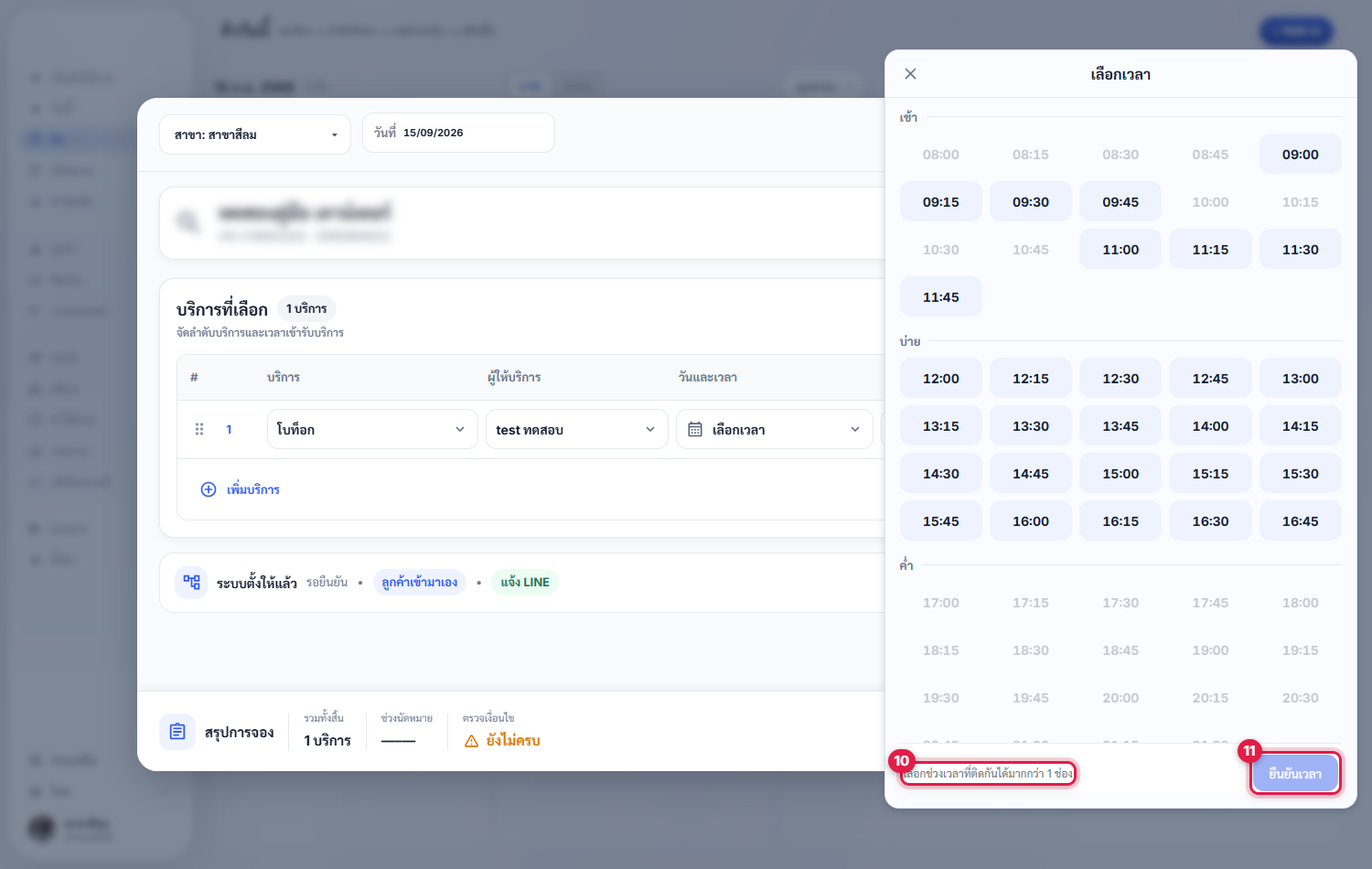Select the 09:00 time slot

(x=1301, y=155)
